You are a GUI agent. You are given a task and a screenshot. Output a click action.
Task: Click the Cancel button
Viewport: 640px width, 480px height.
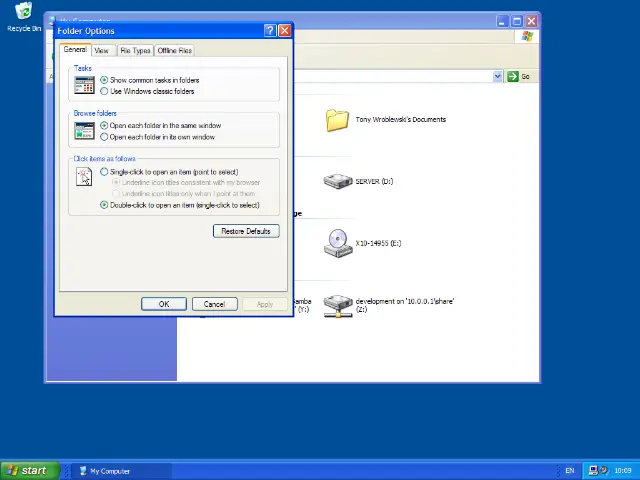214,304
